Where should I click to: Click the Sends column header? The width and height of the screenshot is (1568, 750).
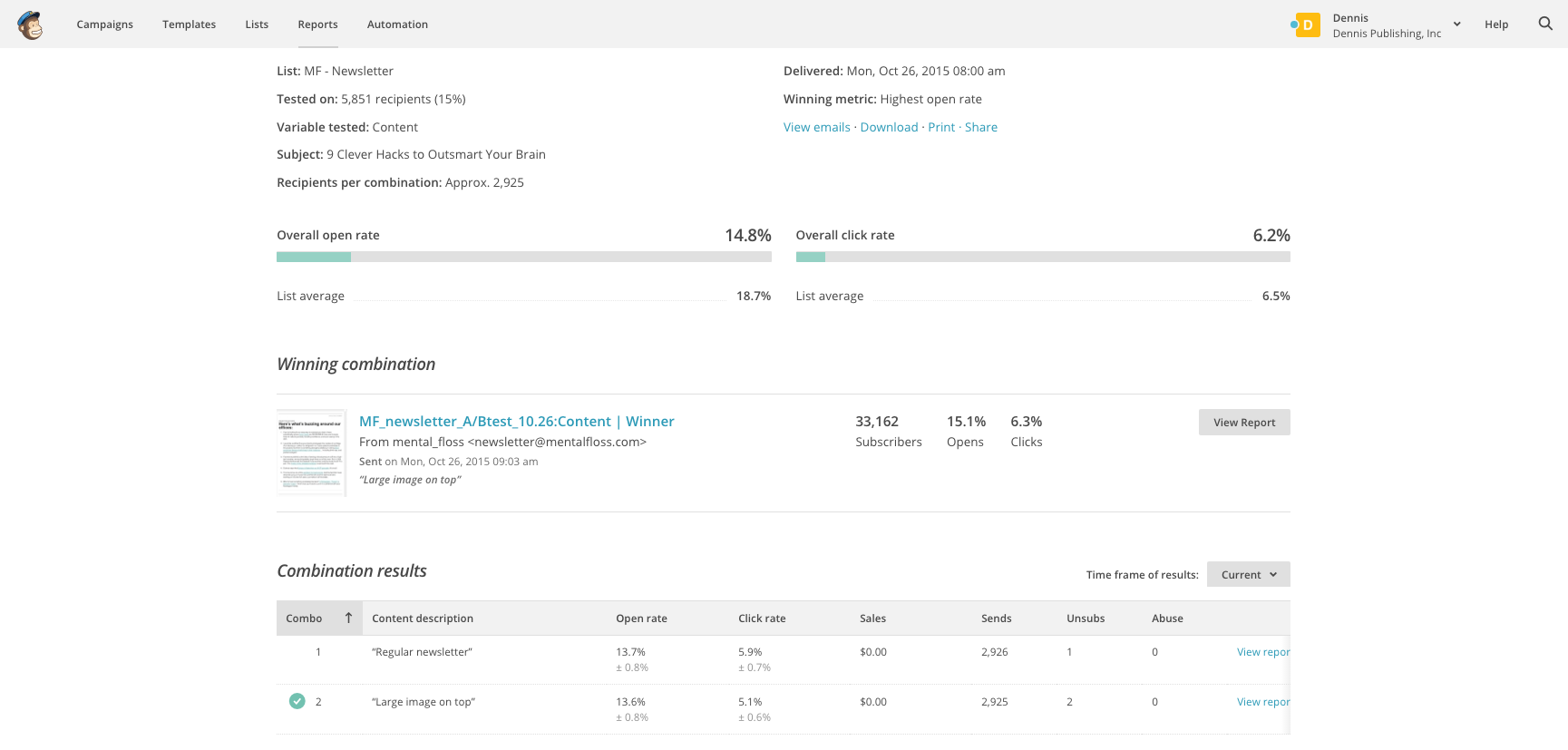[996, 619]
